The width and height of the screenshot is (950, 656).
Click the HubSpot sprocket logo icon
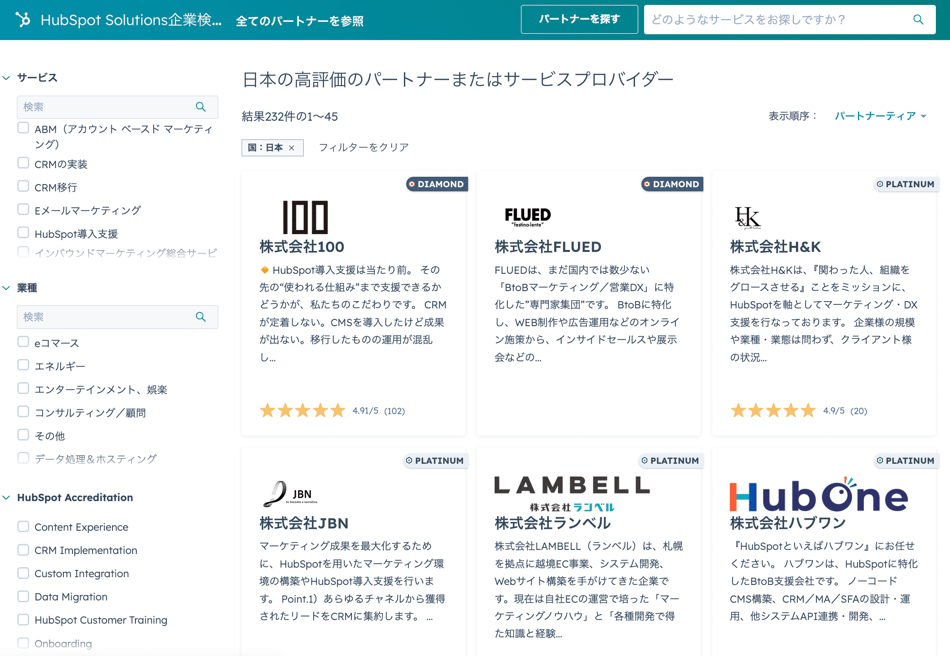(22, 20)
